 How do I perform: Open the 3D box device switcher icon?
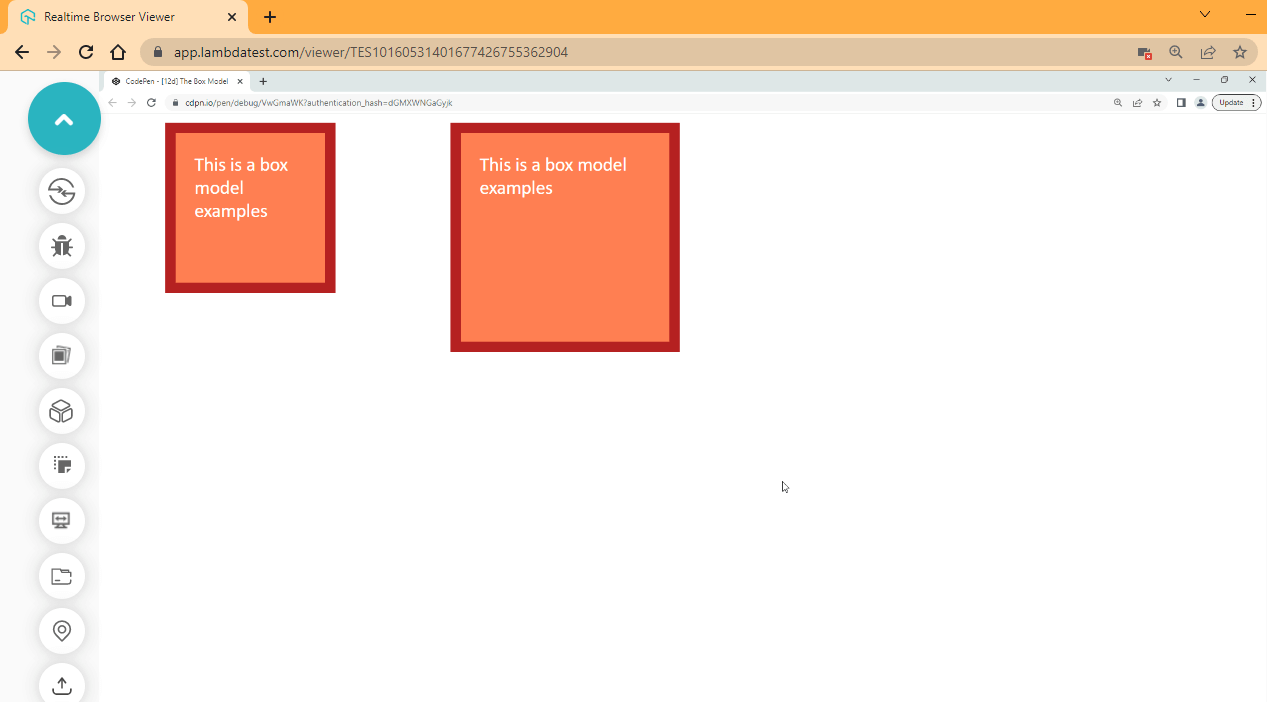(62, 411)
